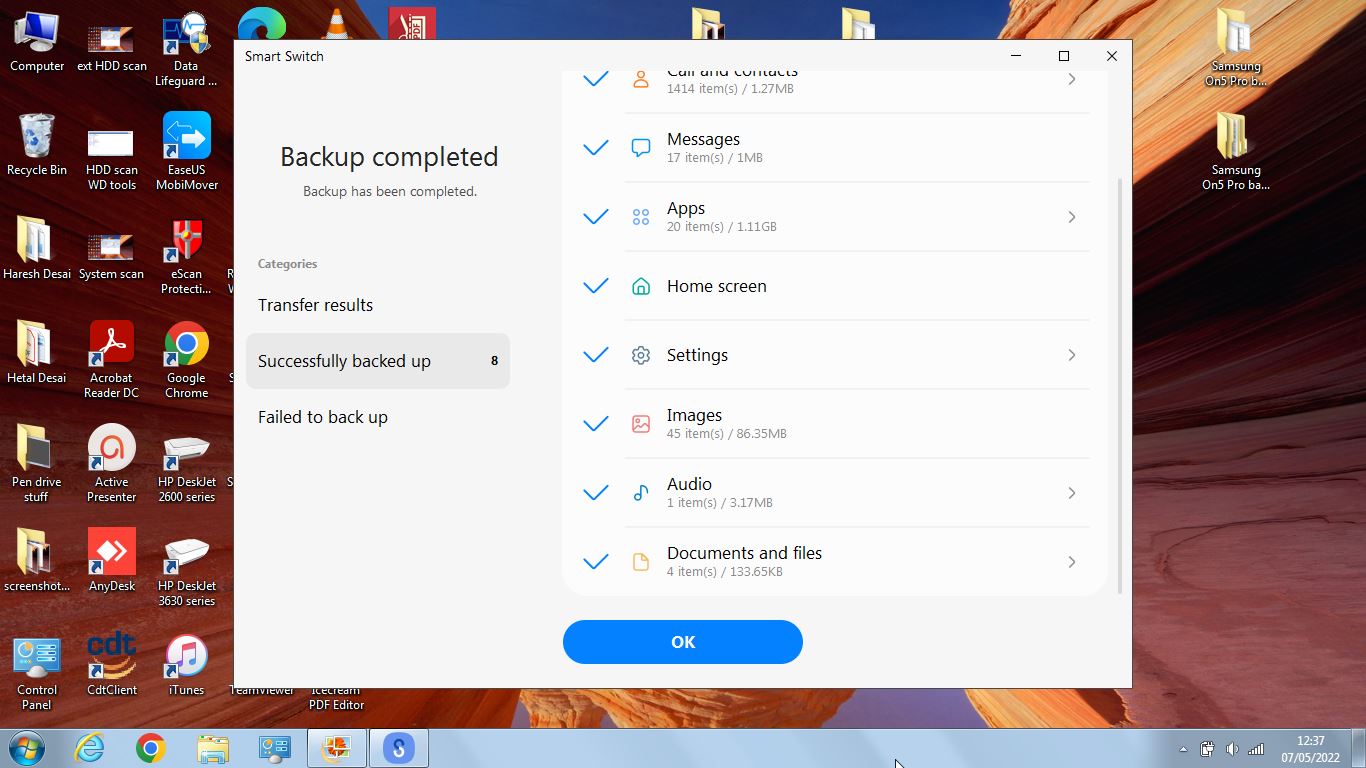This screenshot has height=768, width=1366.
Task: Click the checkmark beside Messages
Action: [596, 148]
